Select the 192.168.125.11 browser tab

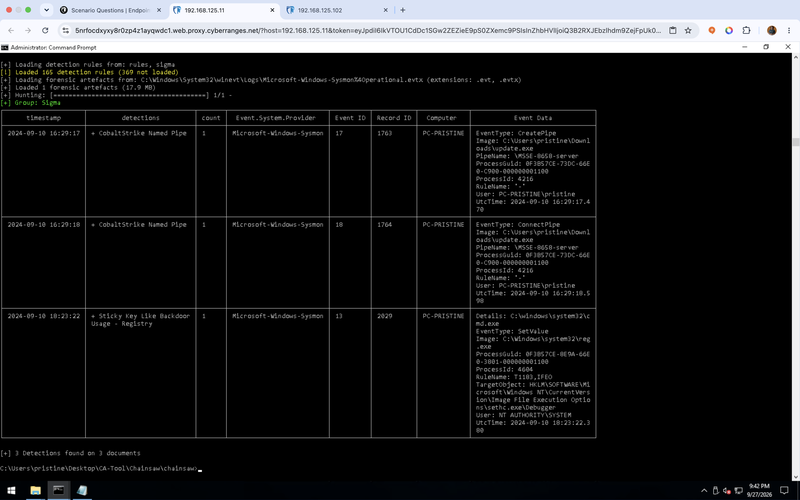coord(223,10)
